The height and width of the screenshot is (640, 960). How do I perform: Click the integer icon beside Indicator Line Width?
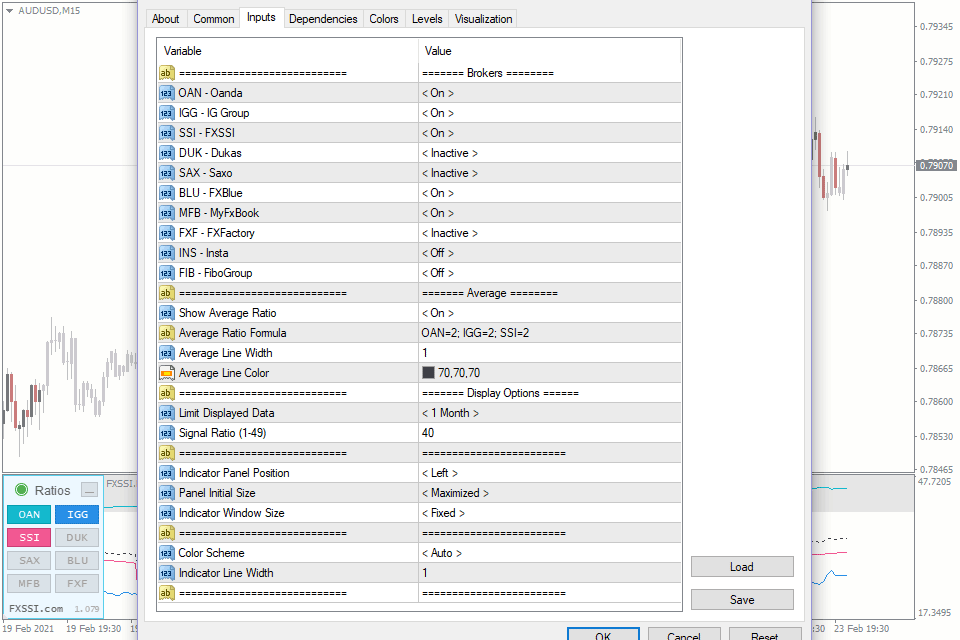tap(167, 573)
